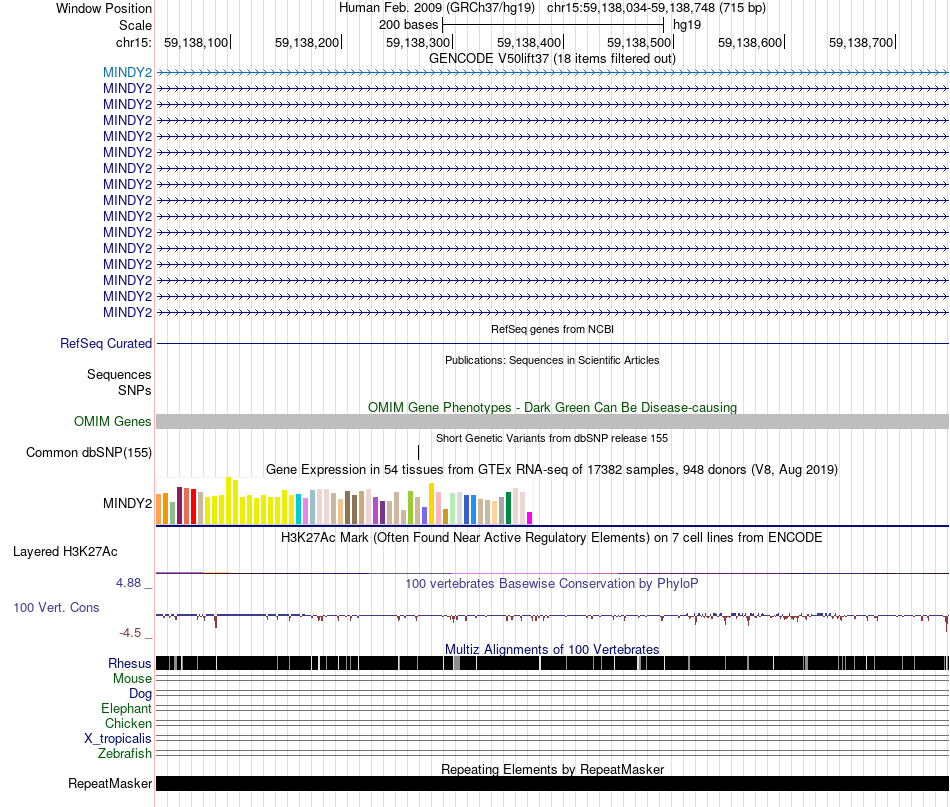Click the hg19 label beside scale bar
The height and width of the screenshot is (807, 950).
(687, 25)
